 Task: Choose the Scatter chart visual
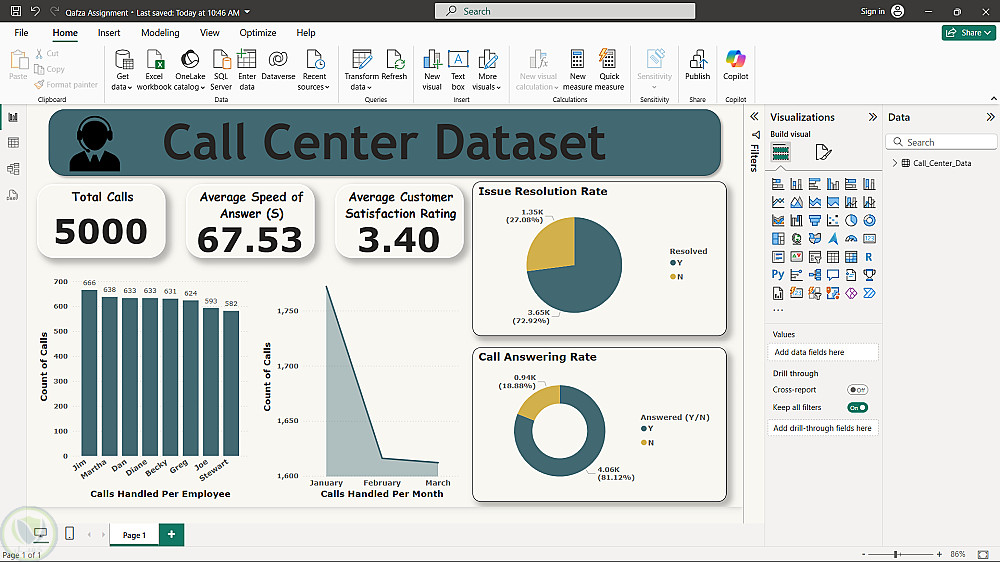(x=833, y=221)
